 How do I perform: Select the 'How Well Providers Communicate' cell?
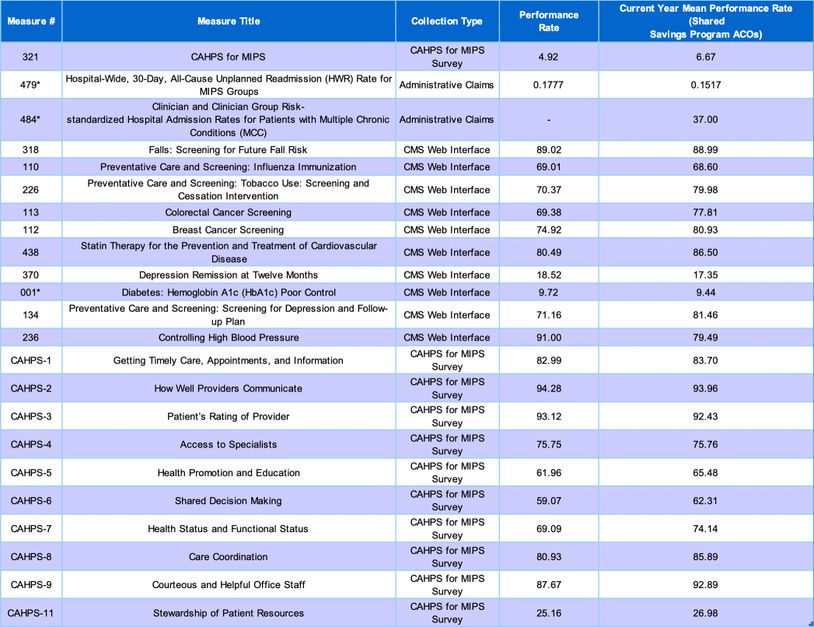click(228, 388)
